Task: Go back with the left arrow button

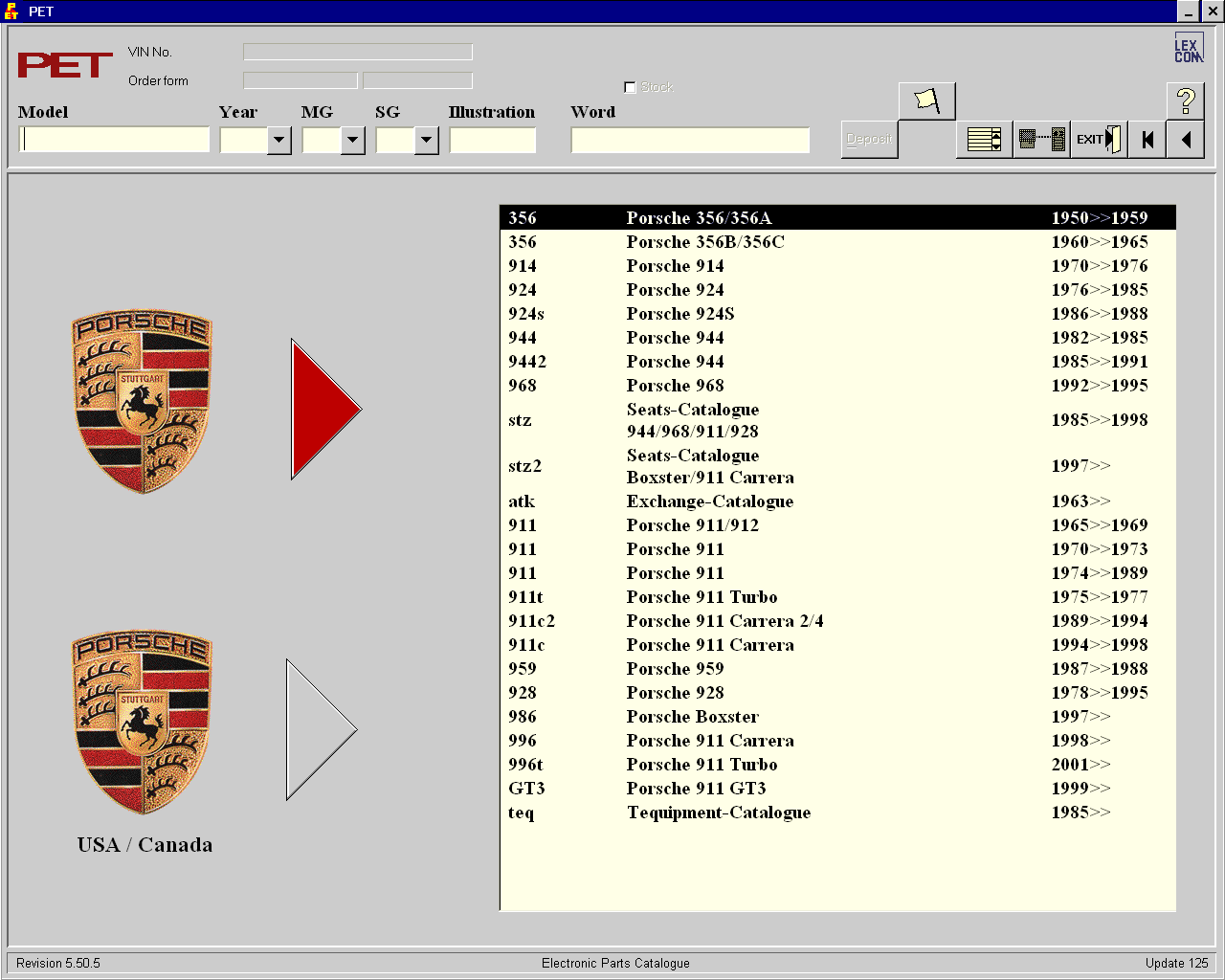Action: (x=1185, y=140)
